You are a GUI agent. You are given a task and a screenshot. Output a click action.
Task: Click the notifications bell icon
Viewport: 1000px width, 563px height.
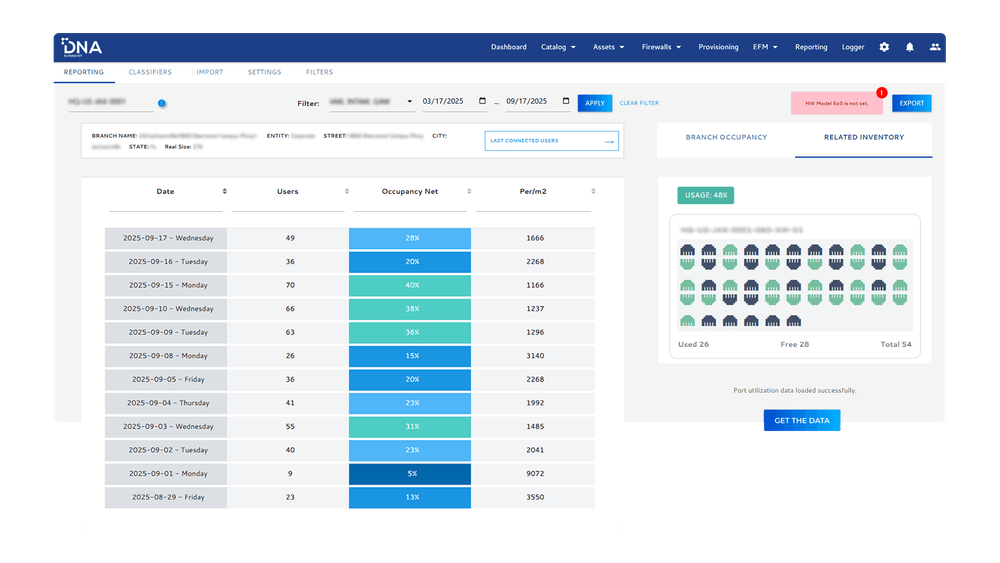coord(910,47)
